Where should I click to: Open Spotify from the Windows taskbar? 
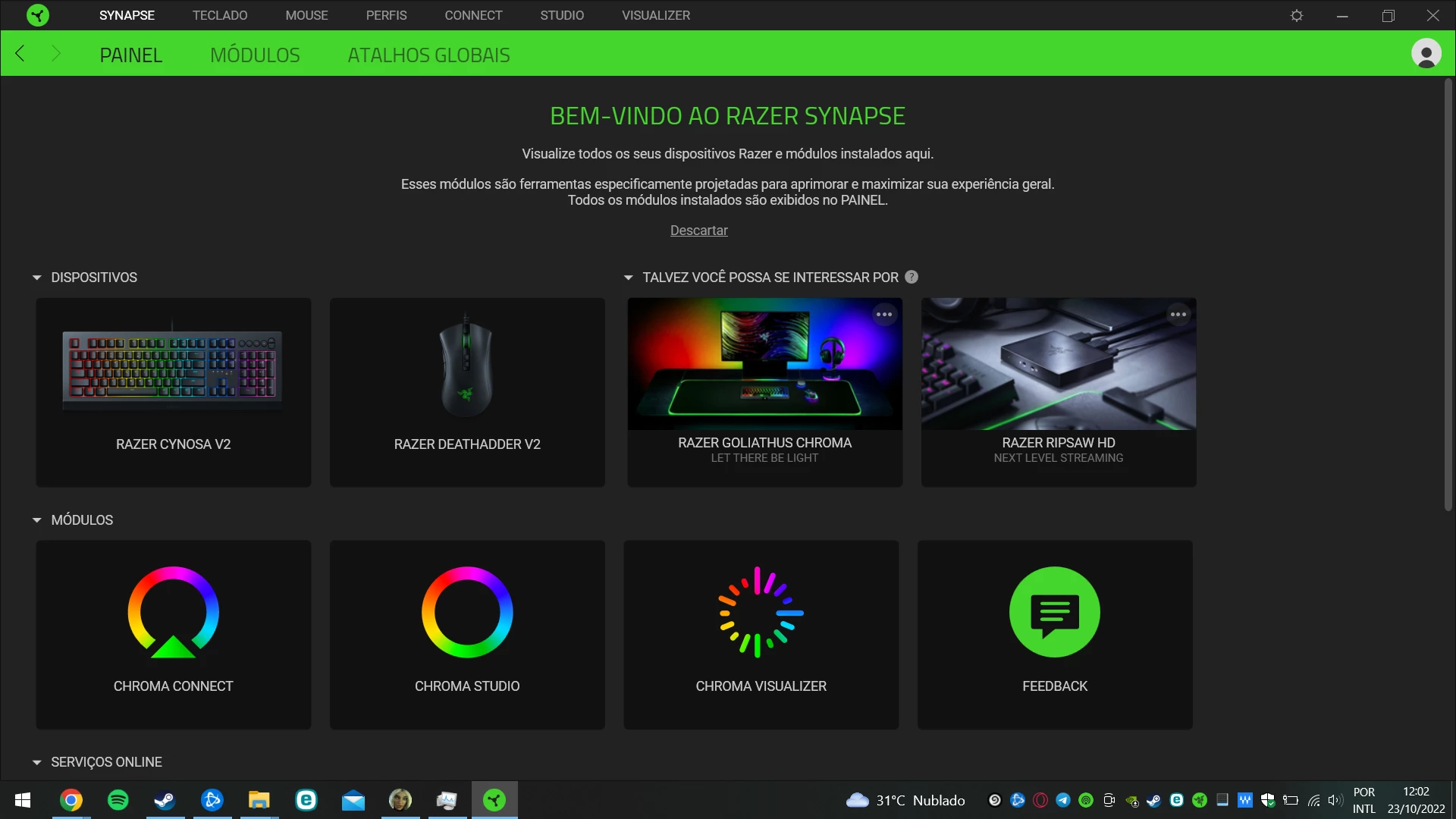[118, 800]
